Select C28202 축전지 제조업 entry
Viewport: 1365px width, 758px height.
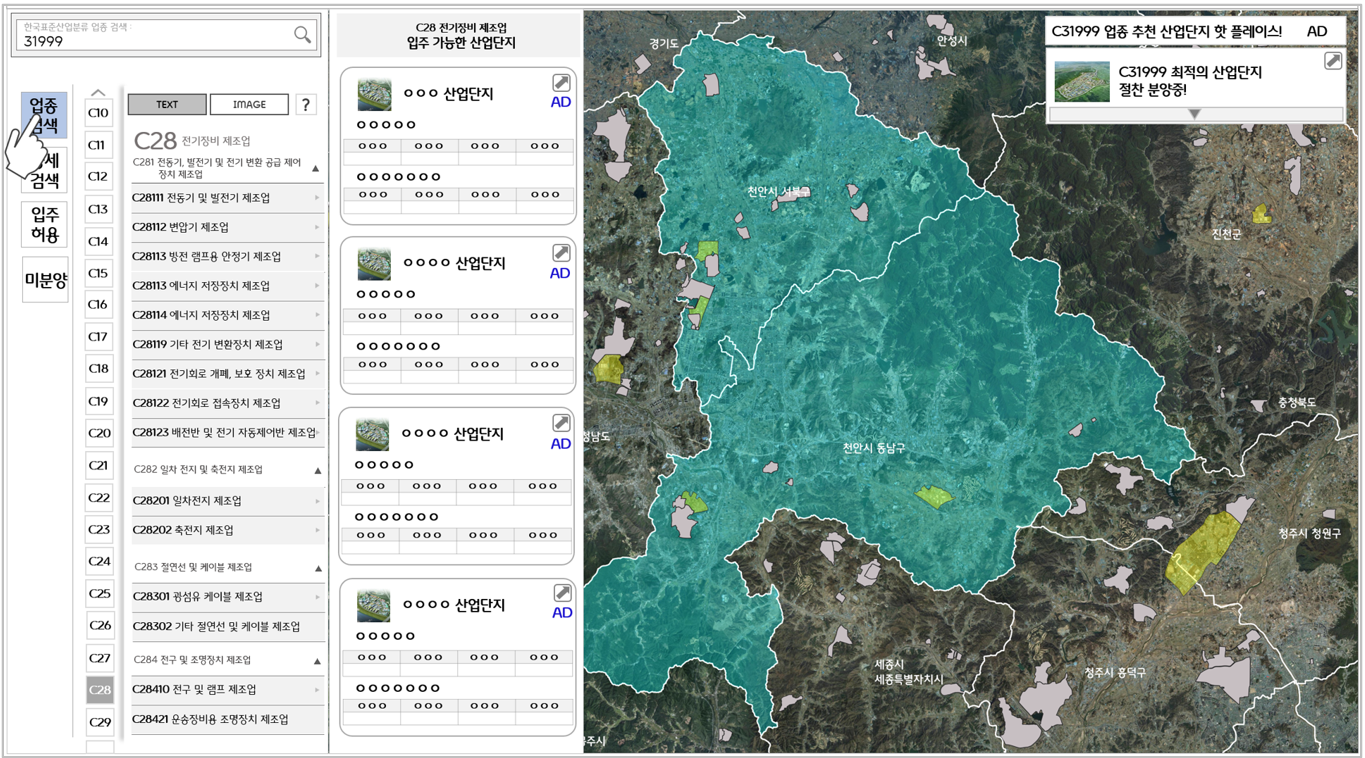pos(225,530)
